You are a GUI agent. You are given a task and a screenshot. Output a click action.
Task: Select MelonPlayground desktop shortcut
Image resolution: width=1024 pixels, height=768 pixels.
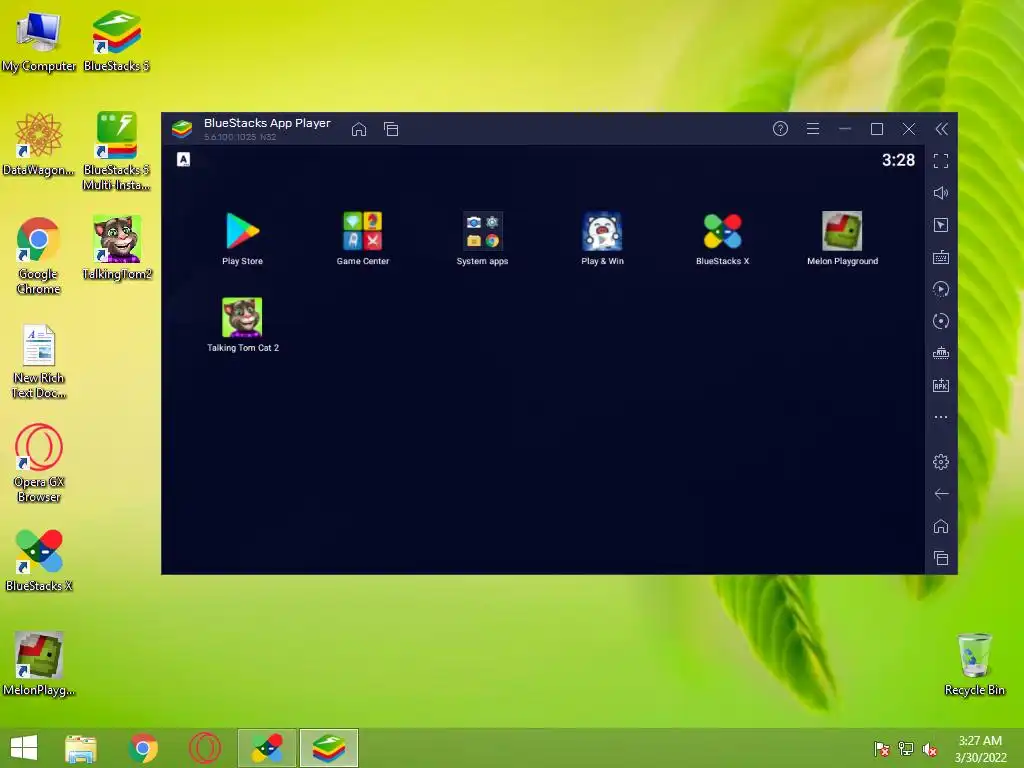[39, 664]
